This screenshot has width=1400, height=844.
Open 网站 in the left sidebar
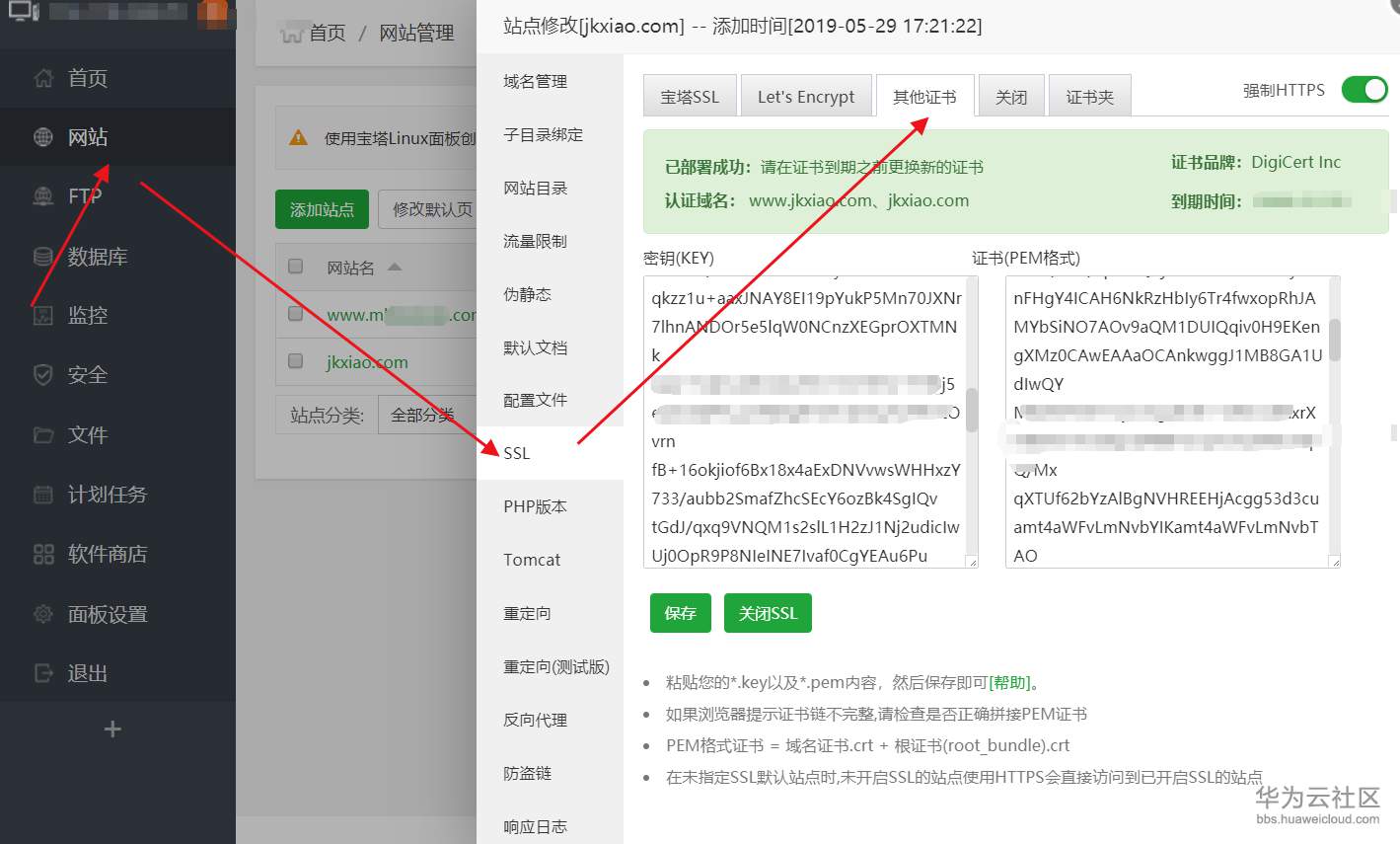coord(117,137)
